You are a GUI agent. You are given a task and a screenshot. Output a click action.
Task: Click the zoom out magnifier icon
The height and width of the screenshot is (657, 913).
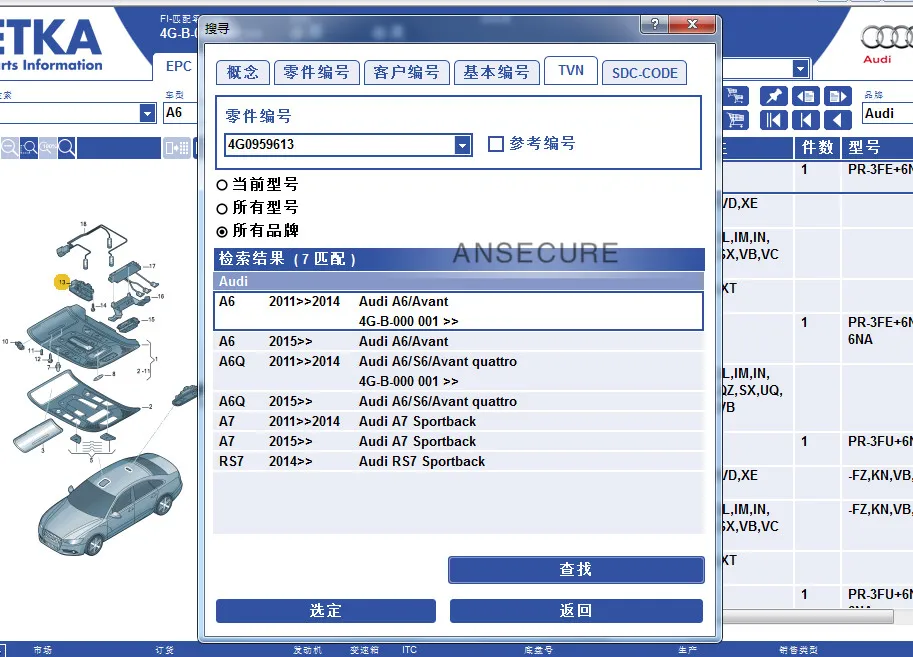(x=9, y=148)
